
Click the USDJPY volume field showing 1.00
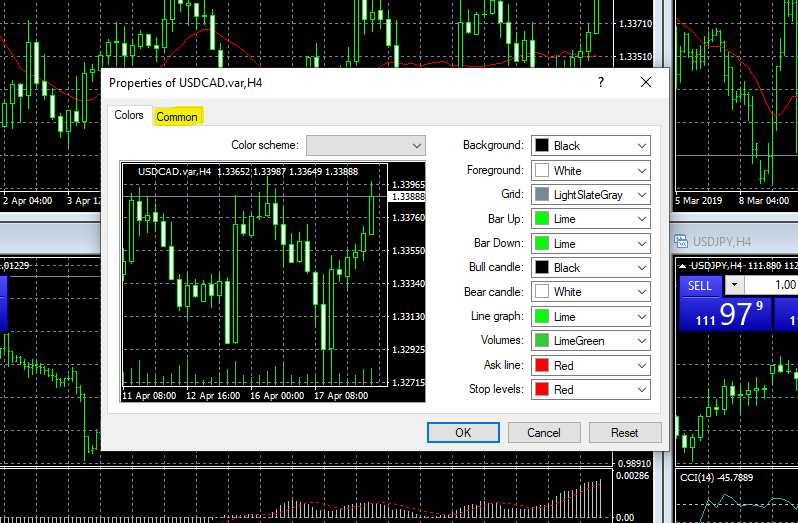tap(771, 284)
